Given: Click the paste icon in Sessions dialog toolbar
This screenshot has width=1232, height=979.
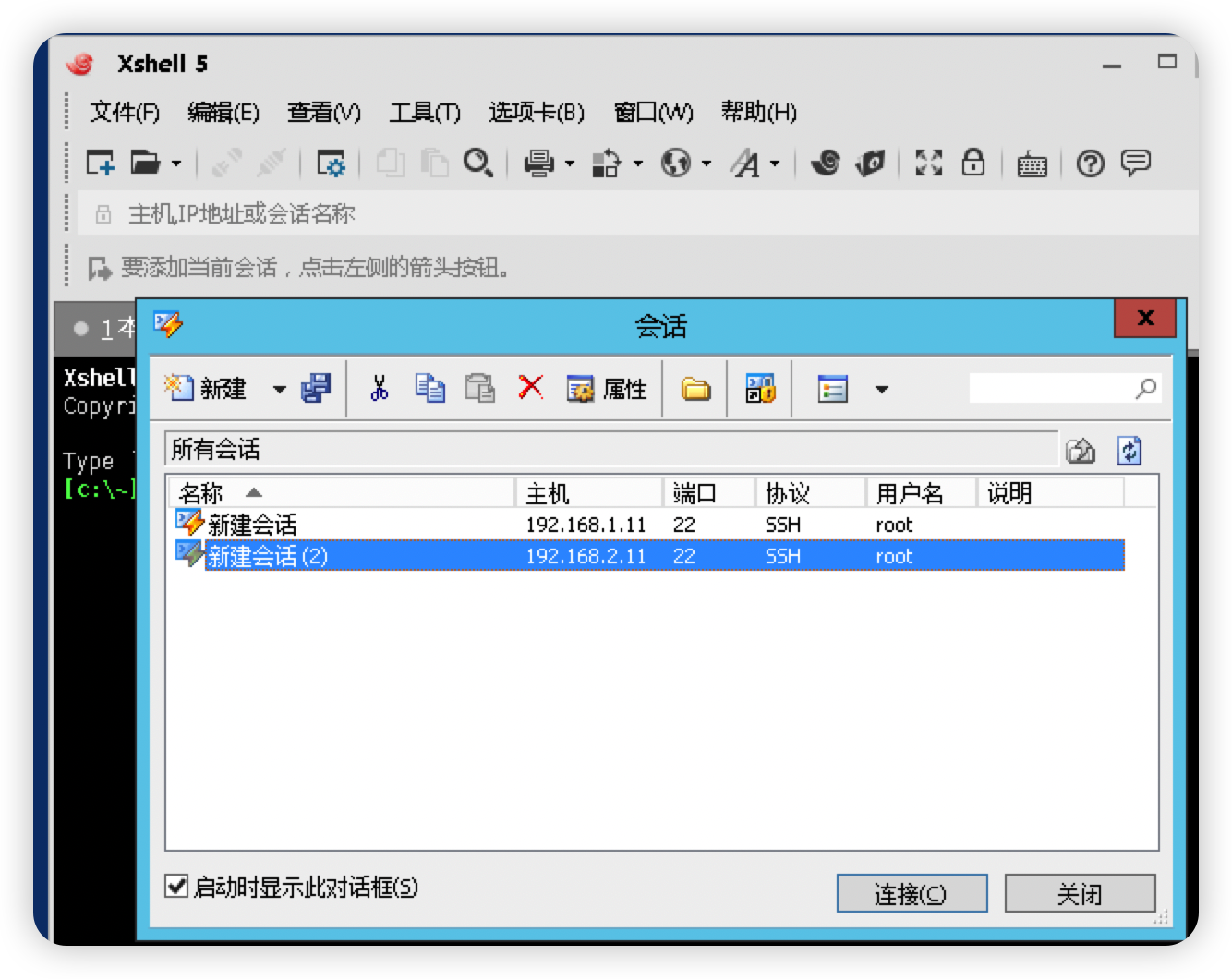Looking at the screenshot, I should [479, 388].
